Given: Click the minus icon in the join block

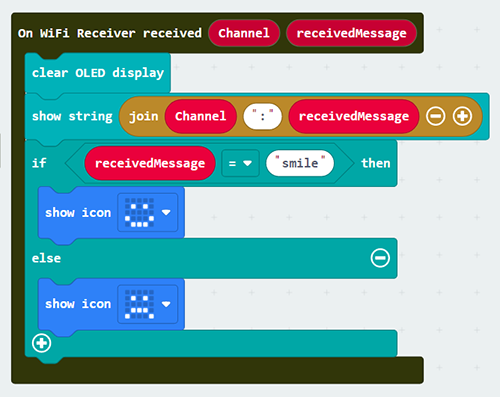Looking at the screenshot, I should pos(435,116).
